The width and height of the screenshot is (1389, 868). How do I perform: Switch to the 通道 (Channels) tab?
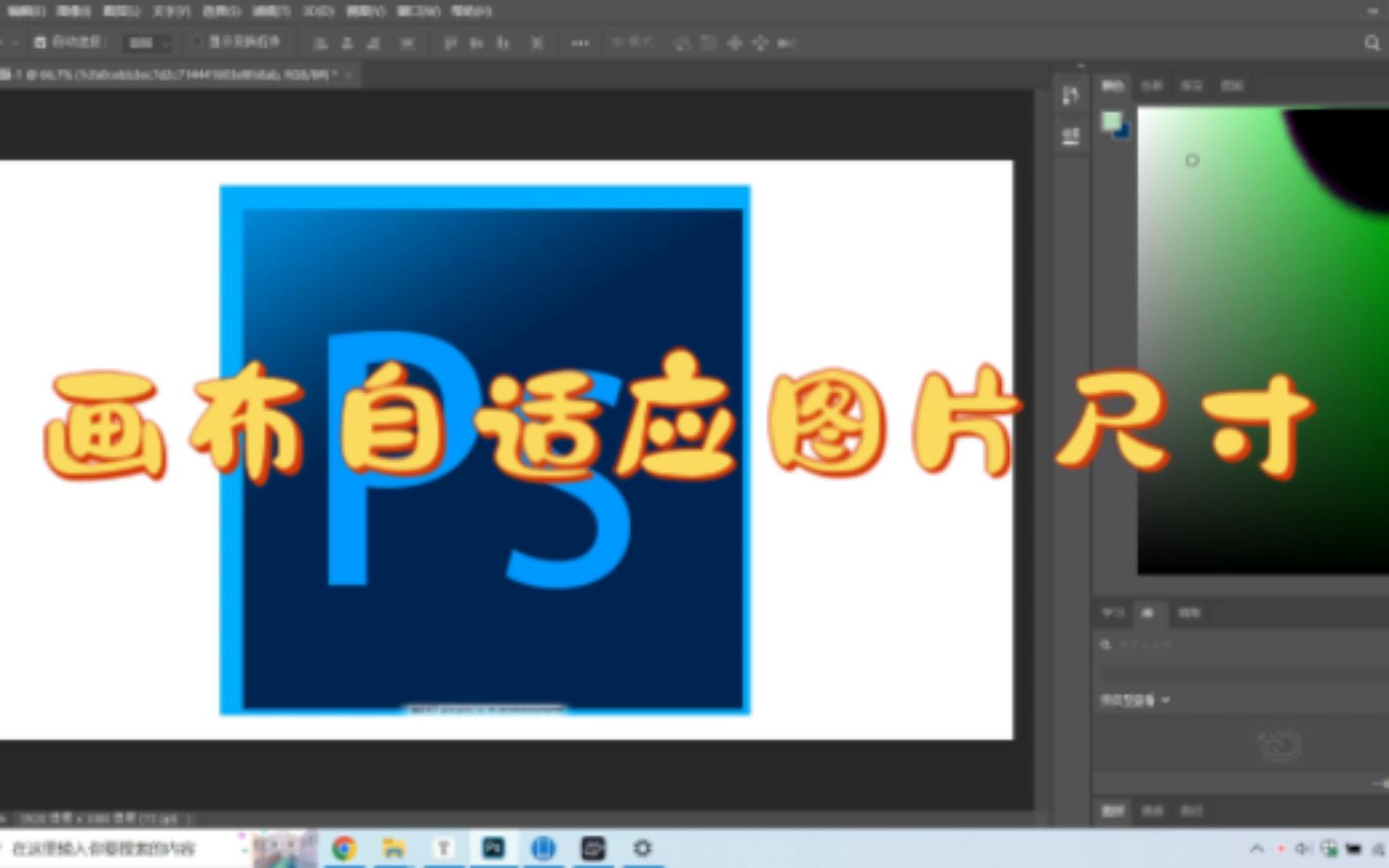point(1153,810)
